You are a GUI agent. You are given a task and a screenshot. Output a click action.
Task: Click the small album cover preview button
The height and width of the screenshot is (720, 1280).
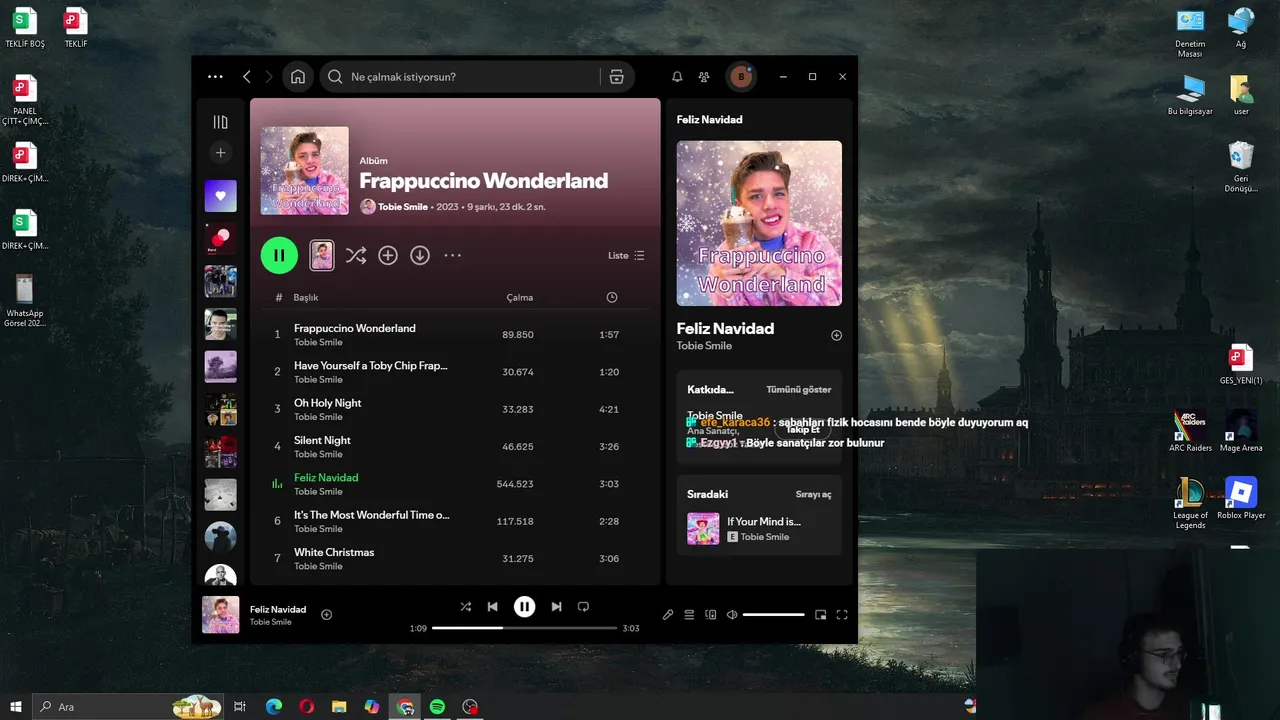tap(322, 255)
